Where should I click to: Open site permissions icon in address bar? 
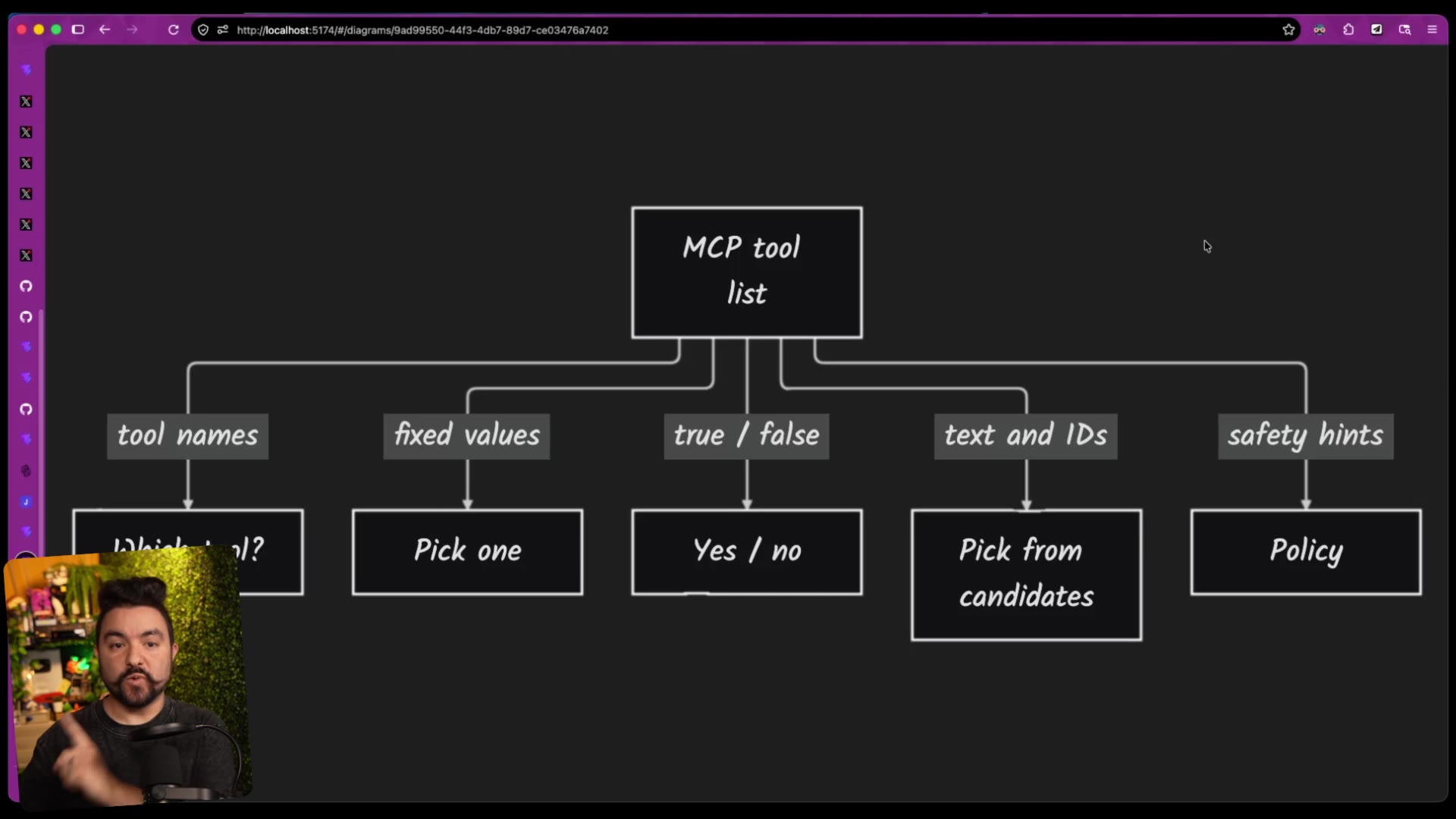[x=222, y=30]
